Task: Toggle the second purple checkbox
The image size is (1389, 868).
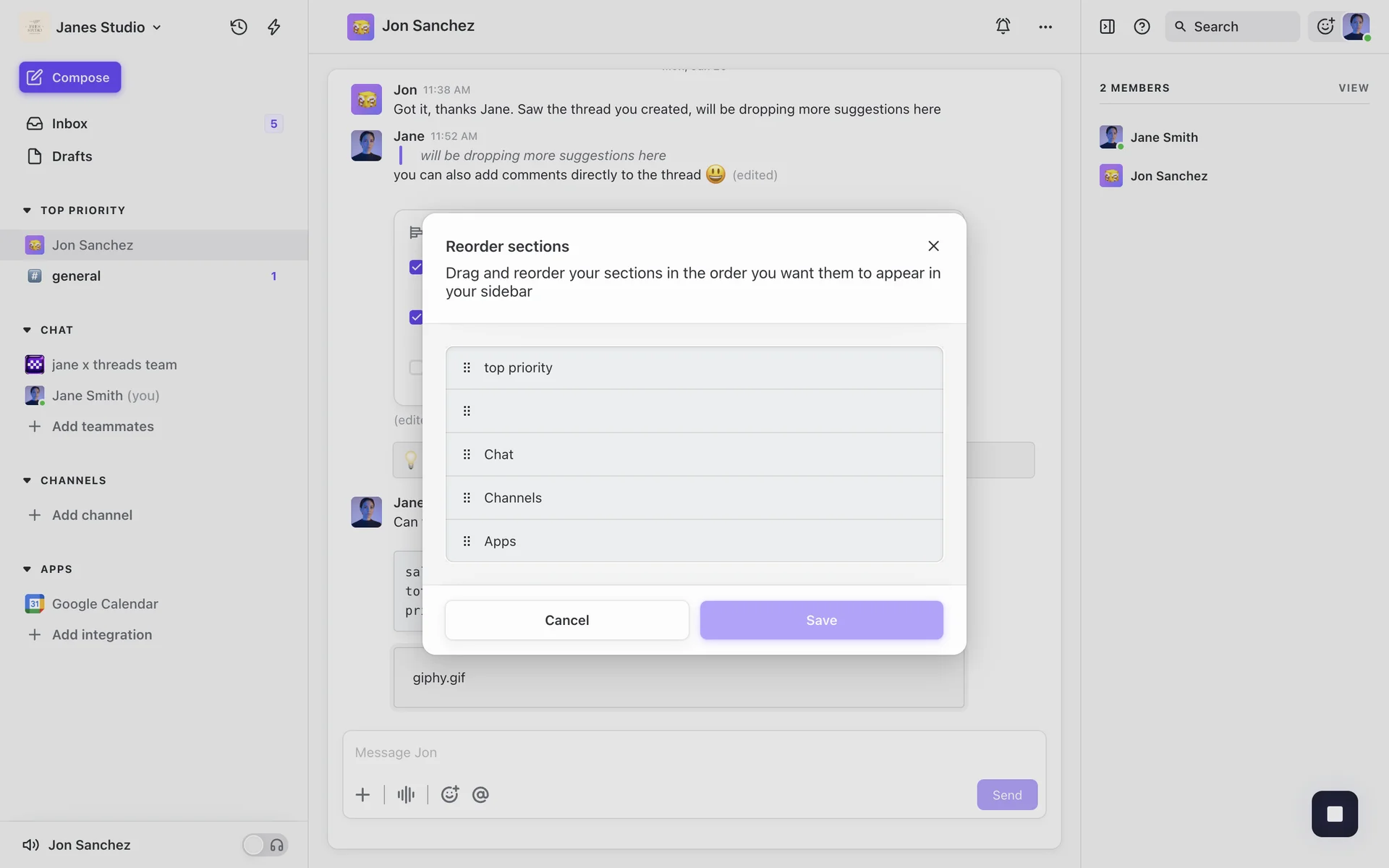Action: pyautogui.click(x=416, y=317)
